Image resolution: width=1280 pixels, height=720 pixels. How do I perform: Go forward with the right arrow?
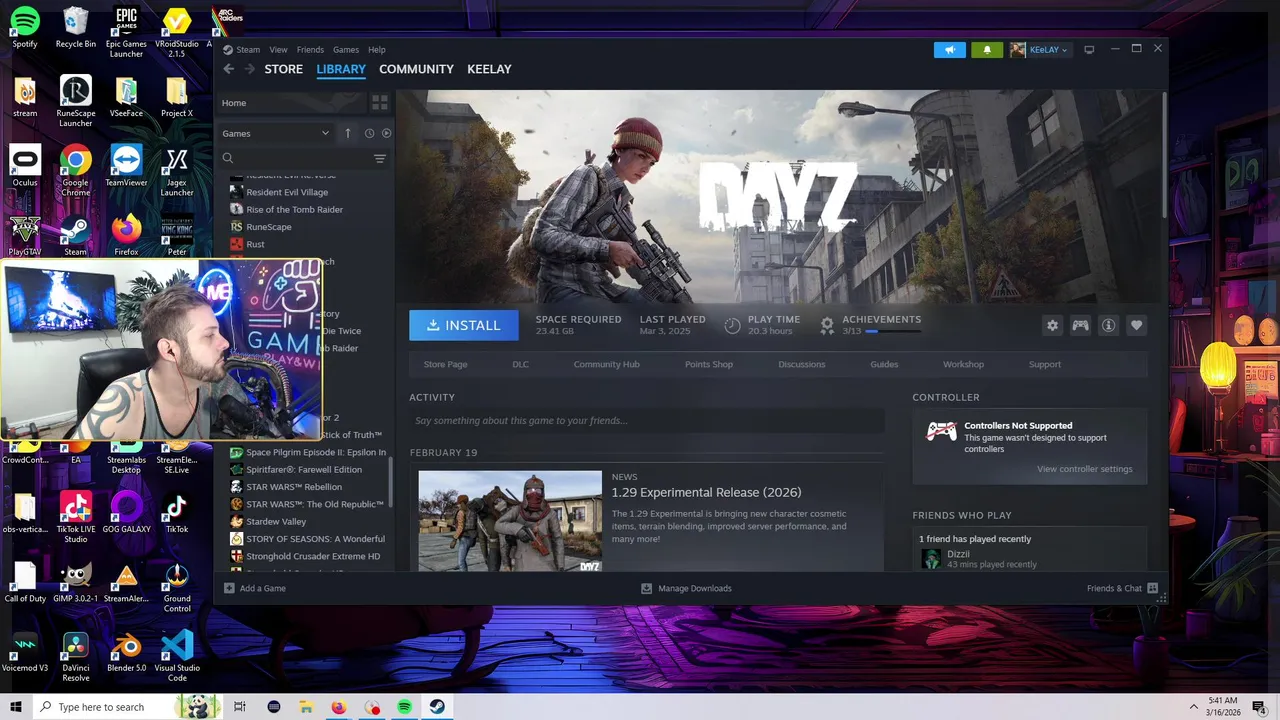pos(248,69)
